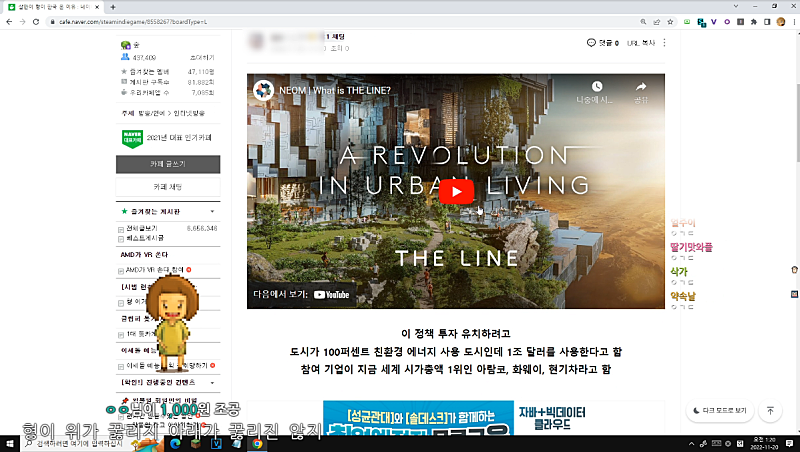The height and width of the screenshot is (452, 800).
Task: Click the comments speech bubble icon
Action: 591,43
